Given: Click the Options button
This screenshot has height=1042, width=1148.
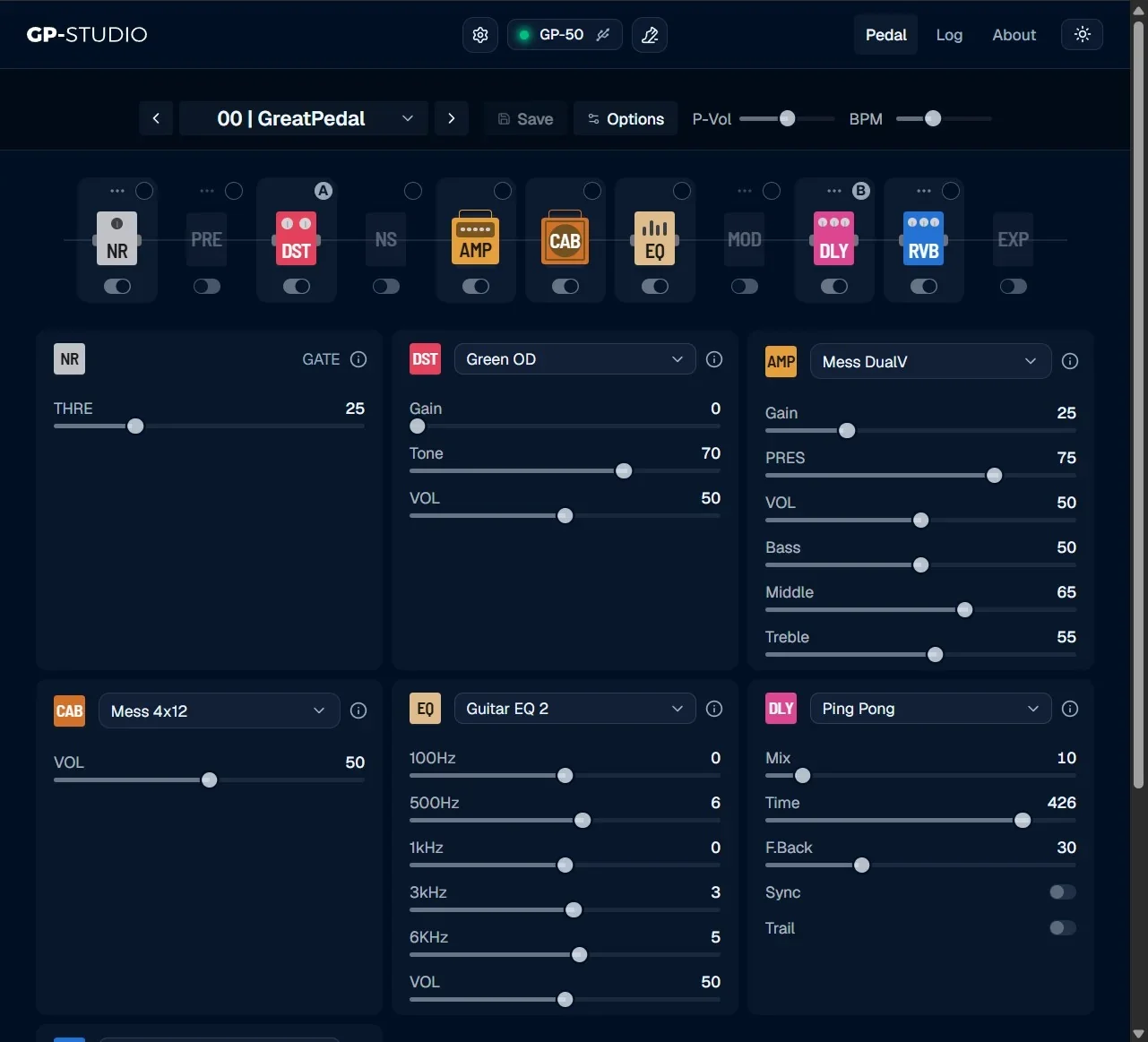Looking at the screenshot, I should pos(626,118).
